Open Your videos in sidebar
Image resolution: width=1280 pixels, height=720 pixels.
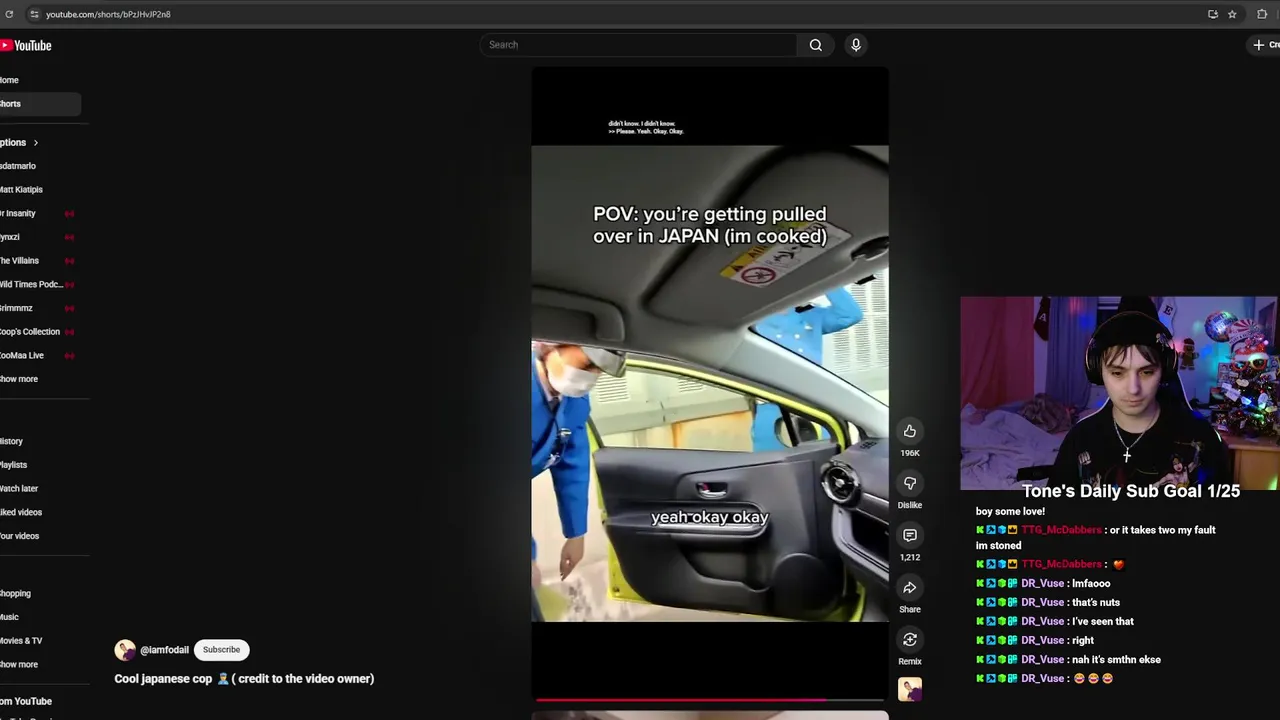(19, 536)
